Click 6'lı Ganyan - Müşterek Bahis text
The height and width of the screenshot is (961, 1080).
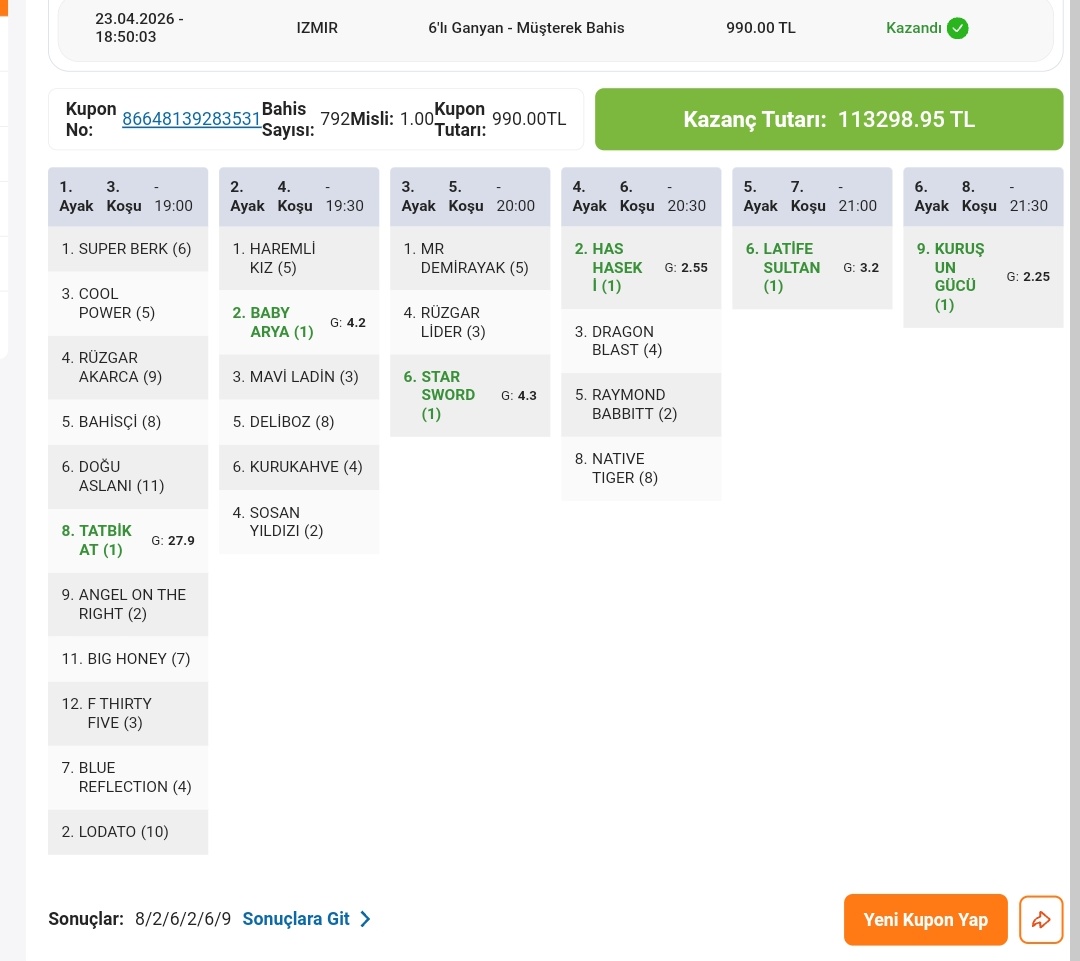click(526, 28)
